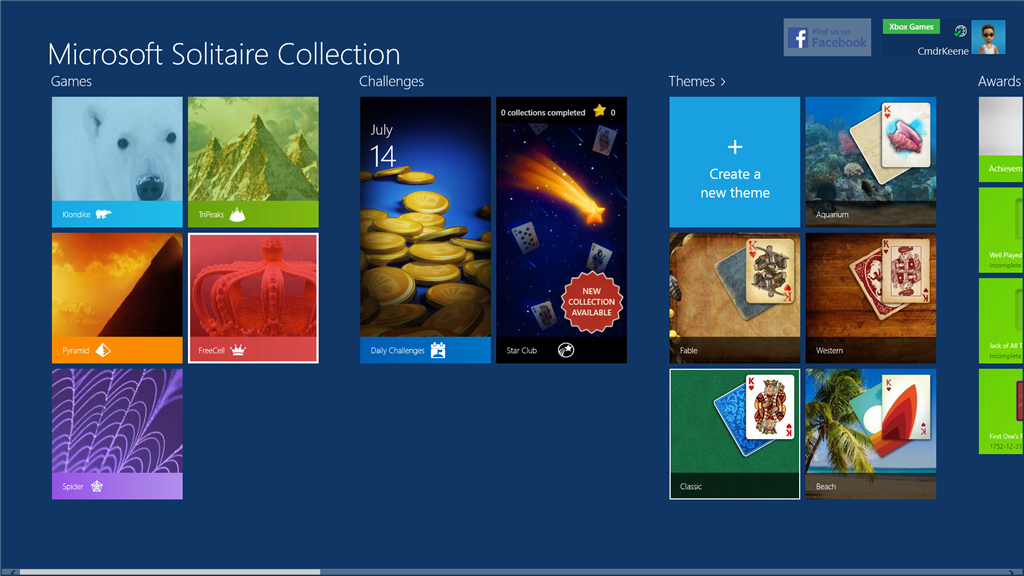This screenshot has height=576, width=1024.
Task: Open the Achievements award tile
Action: coord(1001,139)
